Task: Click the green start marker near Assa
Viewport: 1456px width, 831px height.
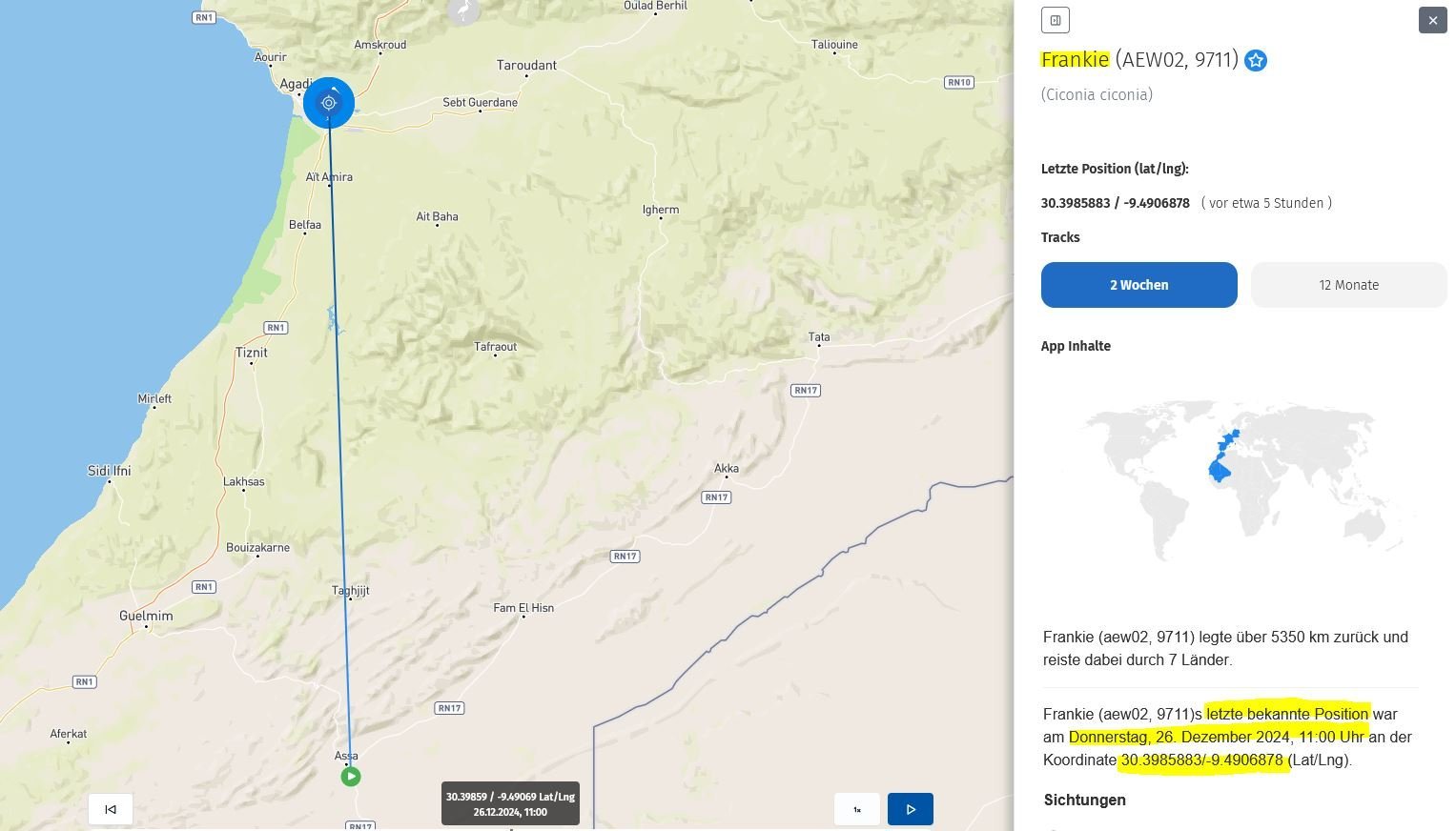Action: point(351,777)
